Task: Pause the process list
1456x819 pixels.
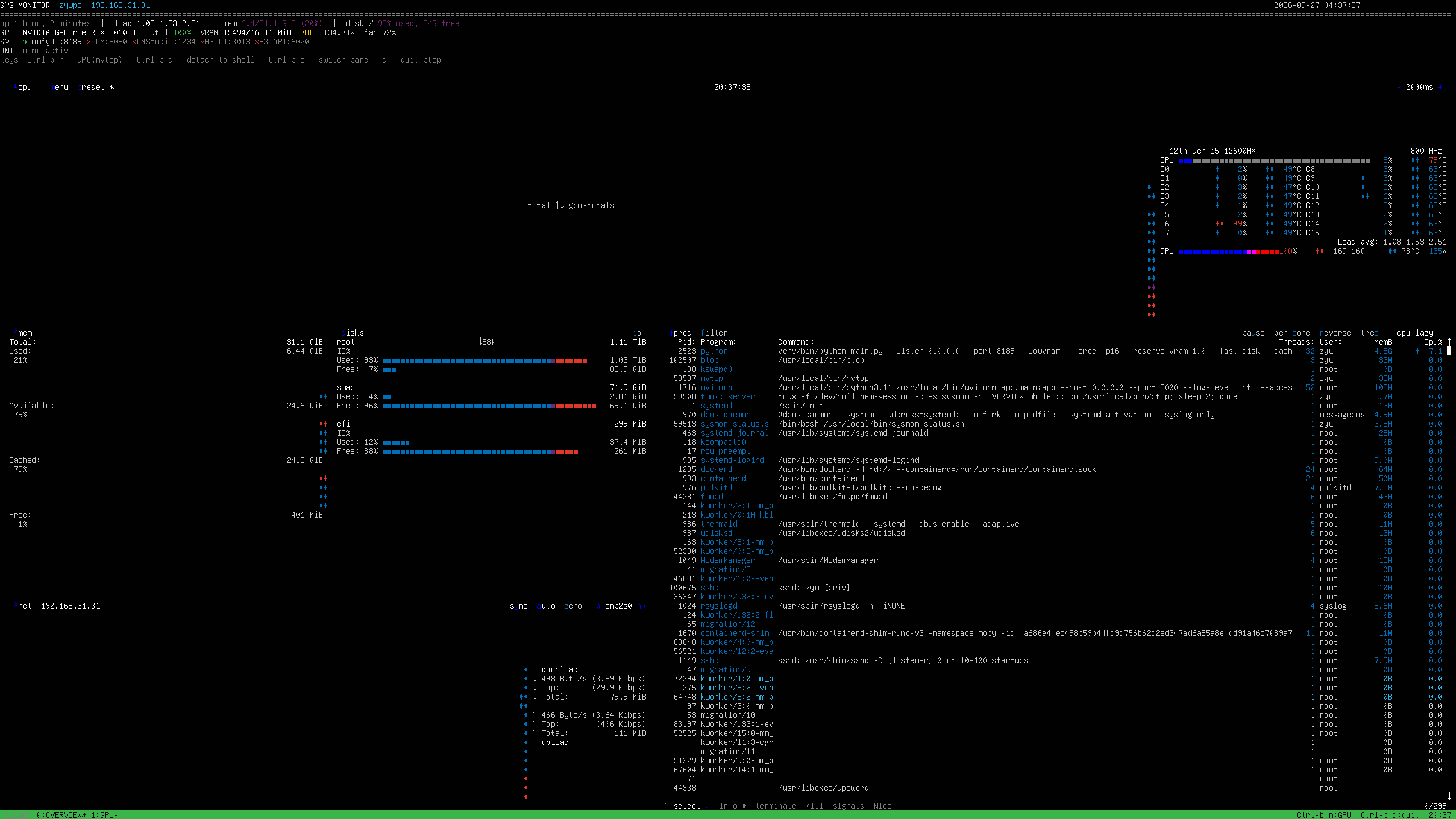Action: (x=1254, y=333)
